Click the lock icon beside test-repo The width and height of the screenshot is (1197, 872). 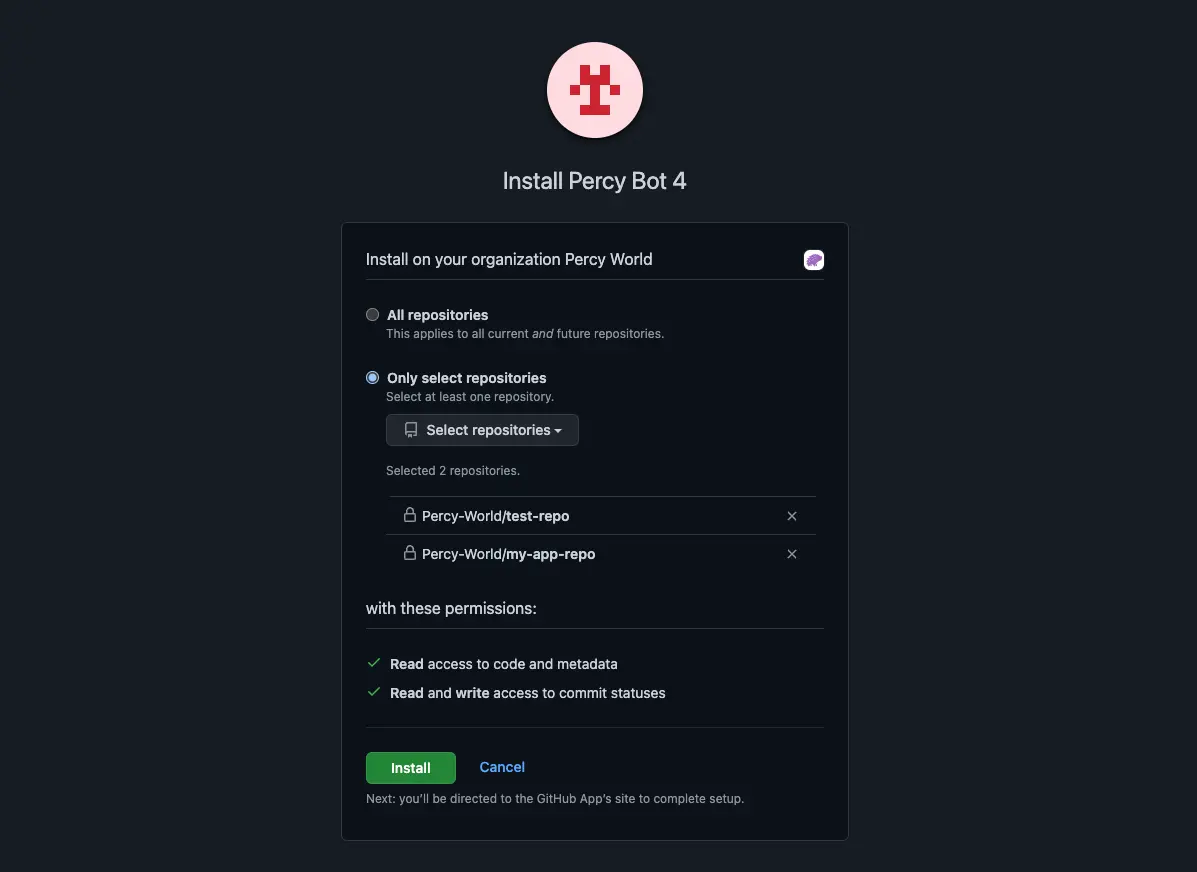click(409, 515)
